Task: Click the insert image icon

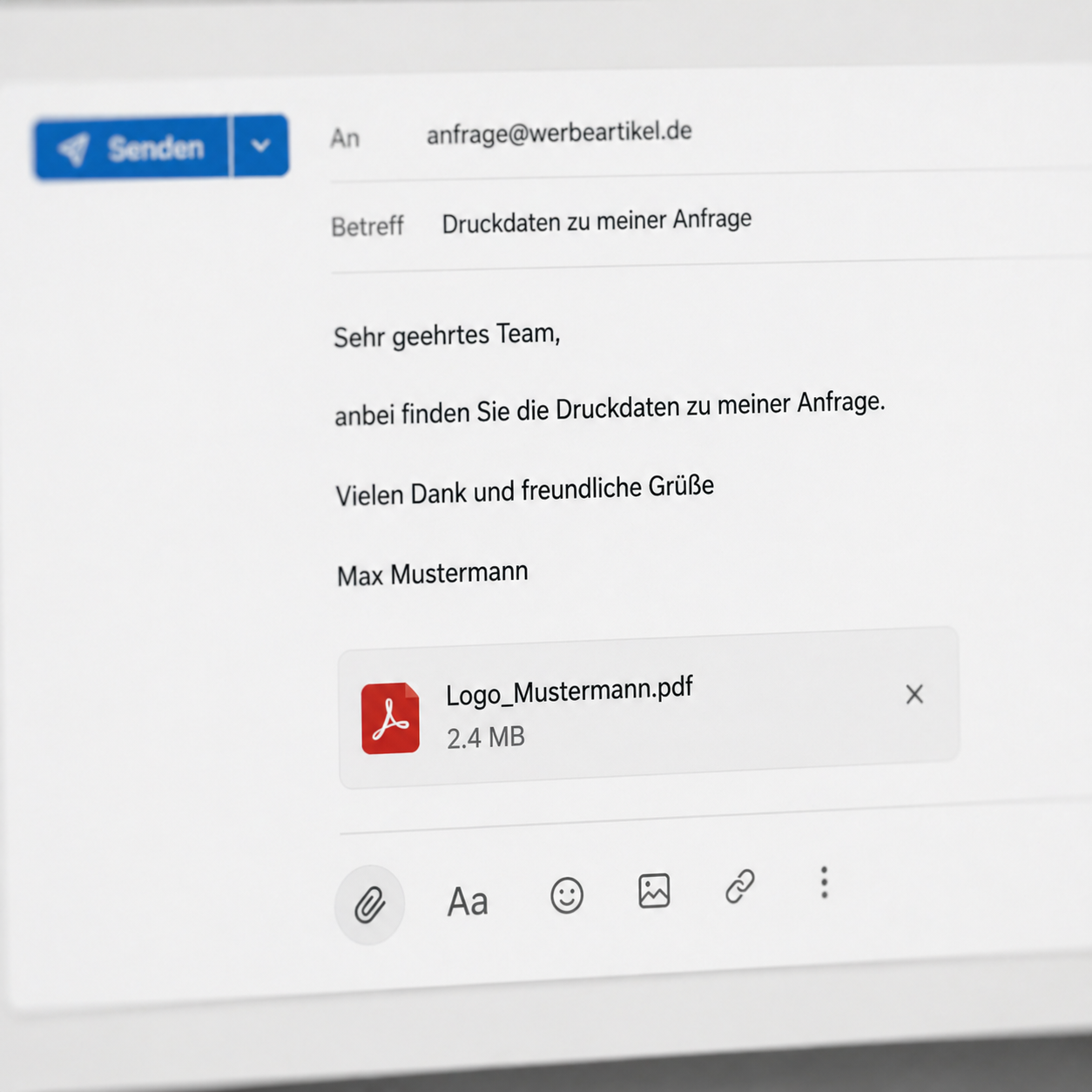Action: pyautogui.click(x=654, y=891)
